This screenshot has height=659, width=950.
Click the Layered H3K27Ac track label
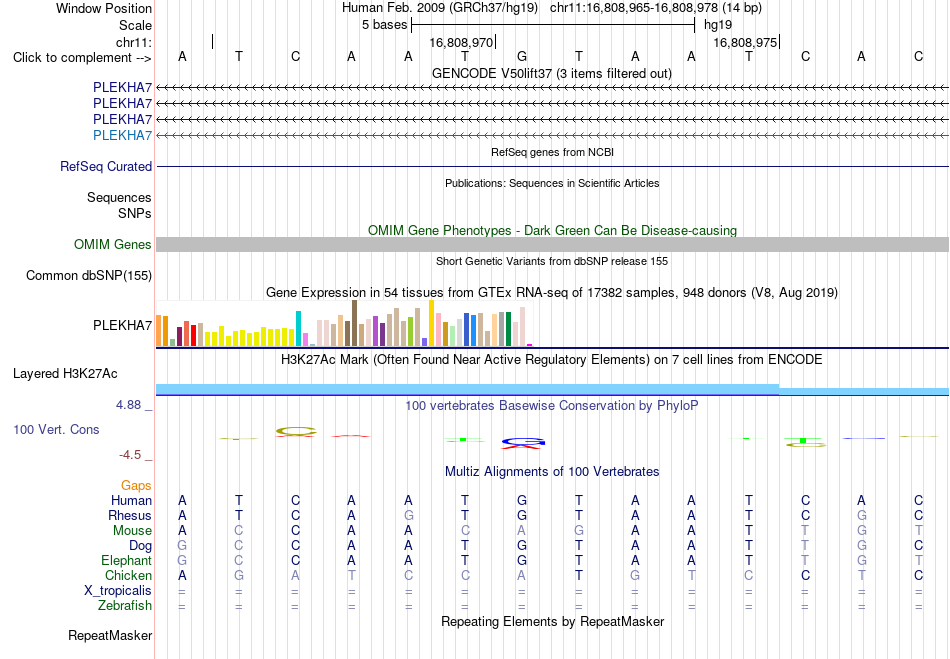pyautogui.click(x=65, y=374)
